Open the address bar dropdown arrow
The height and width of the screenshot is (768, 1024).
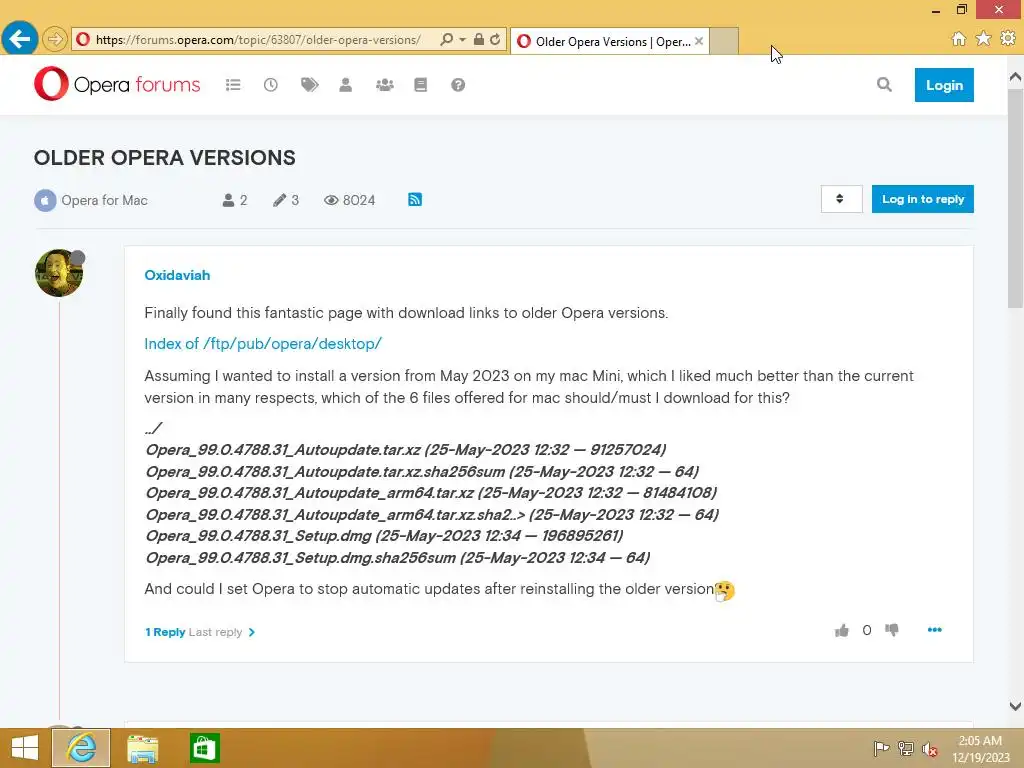(462, 40)
